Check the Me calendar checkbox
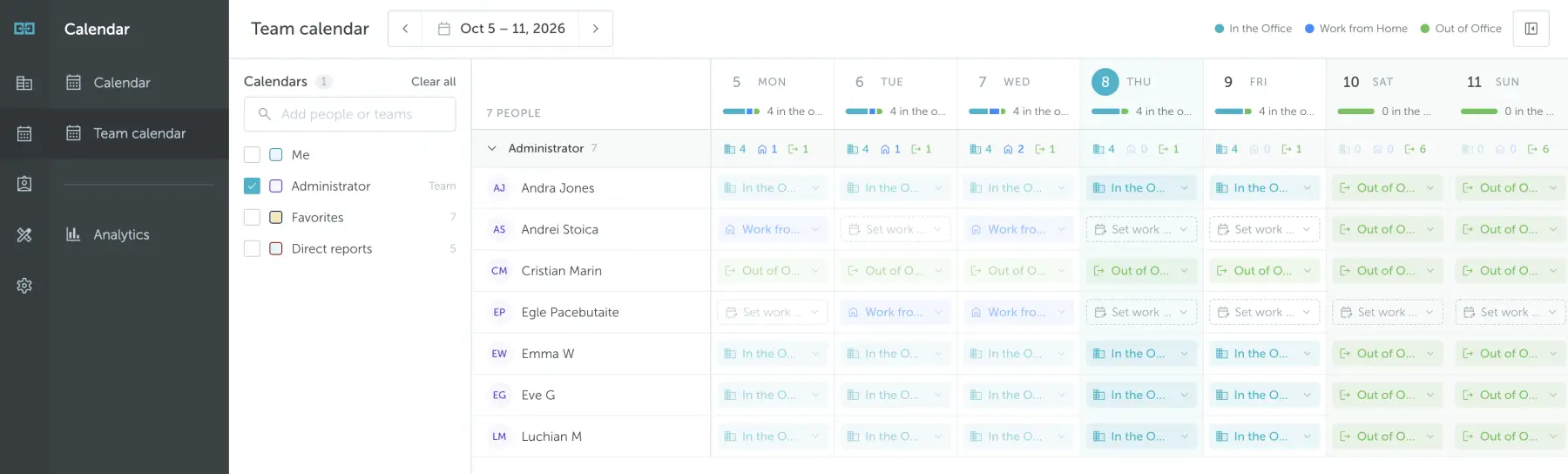Screen dimensions: 1568x474 tap(252, 154)
